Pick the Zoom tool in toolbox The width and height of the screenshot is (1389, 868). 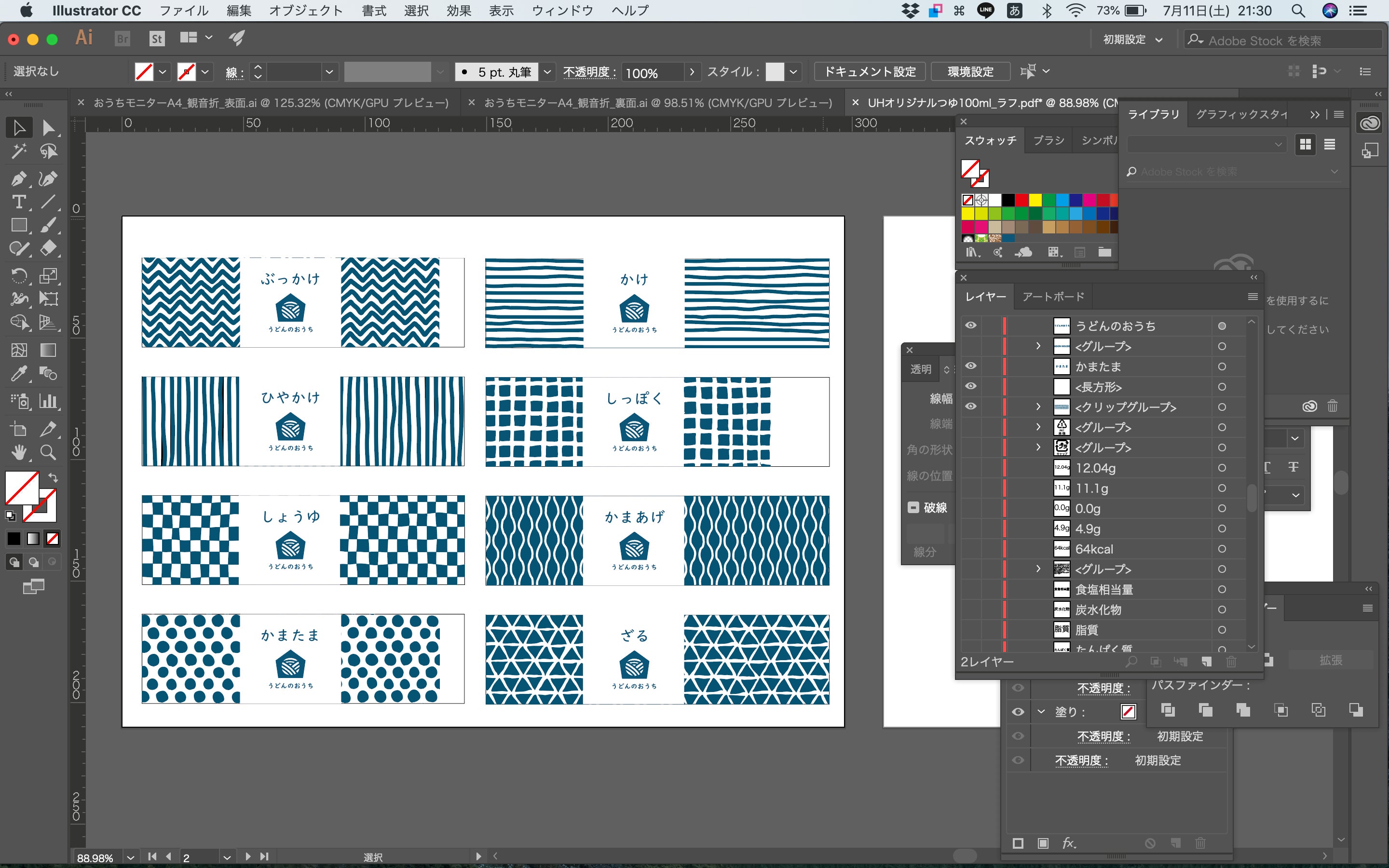coord(48,452)
